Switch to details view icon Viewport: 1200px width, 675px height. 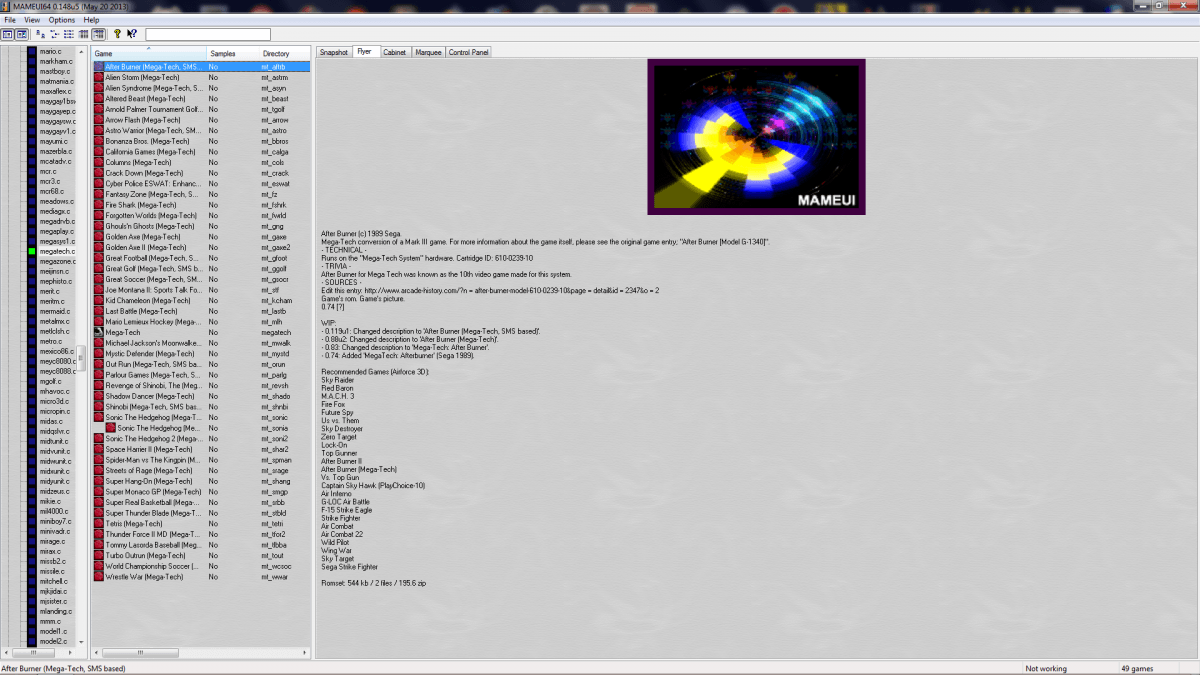point(84,34)
